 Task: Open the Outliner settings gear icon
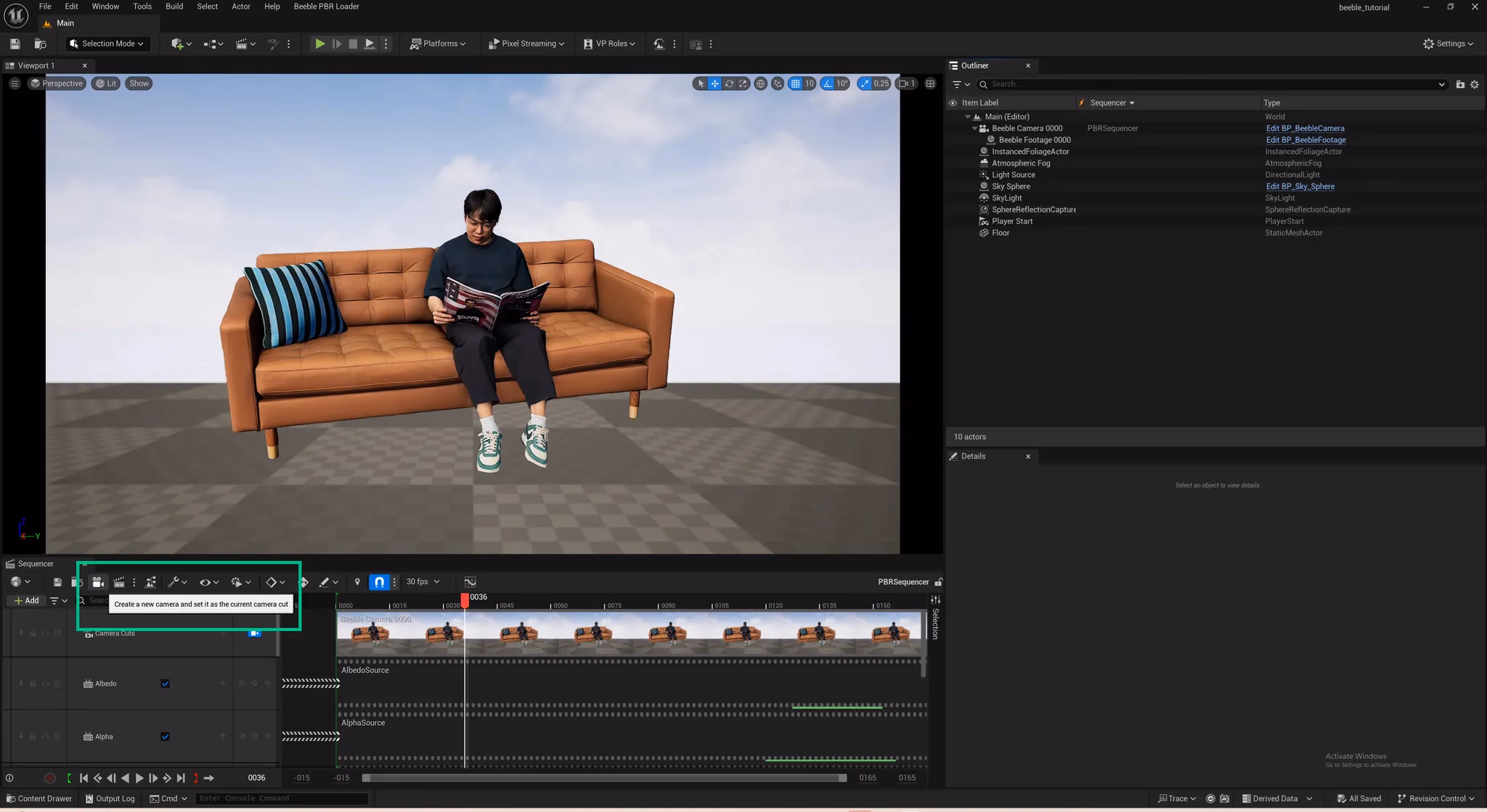tap(1475, 84)
